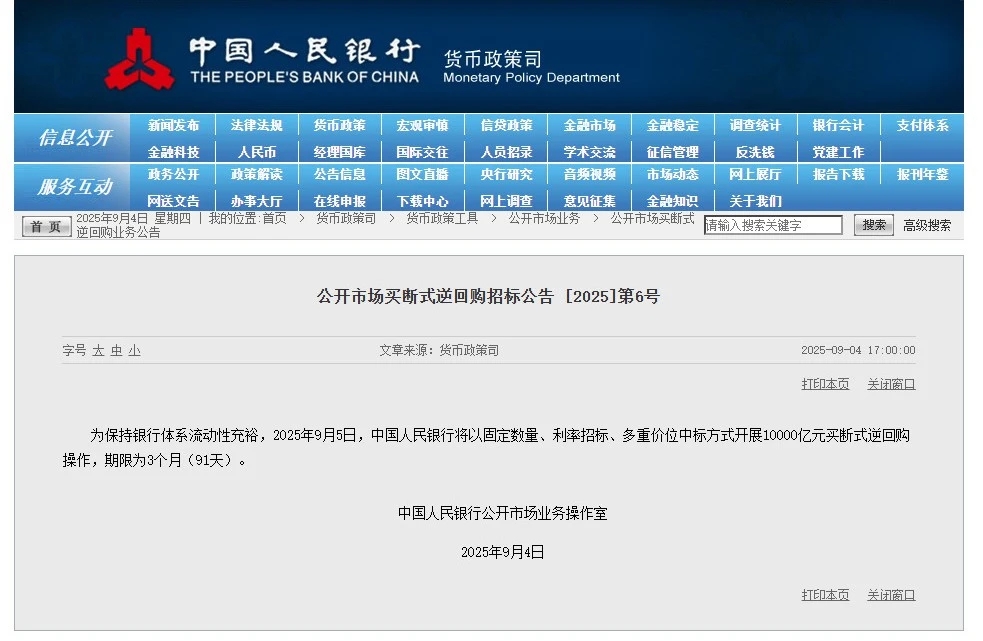The image size is (983, 641).
Task: Open the 货币政策 menu item
Action: [340, 125]
